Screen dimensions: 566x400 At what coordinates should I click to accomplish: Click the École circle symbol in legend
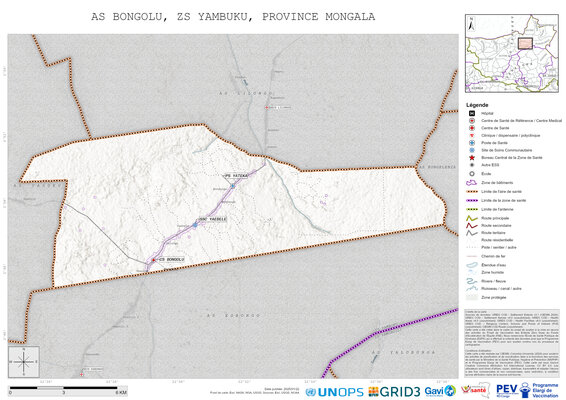[x=471, y=174]
